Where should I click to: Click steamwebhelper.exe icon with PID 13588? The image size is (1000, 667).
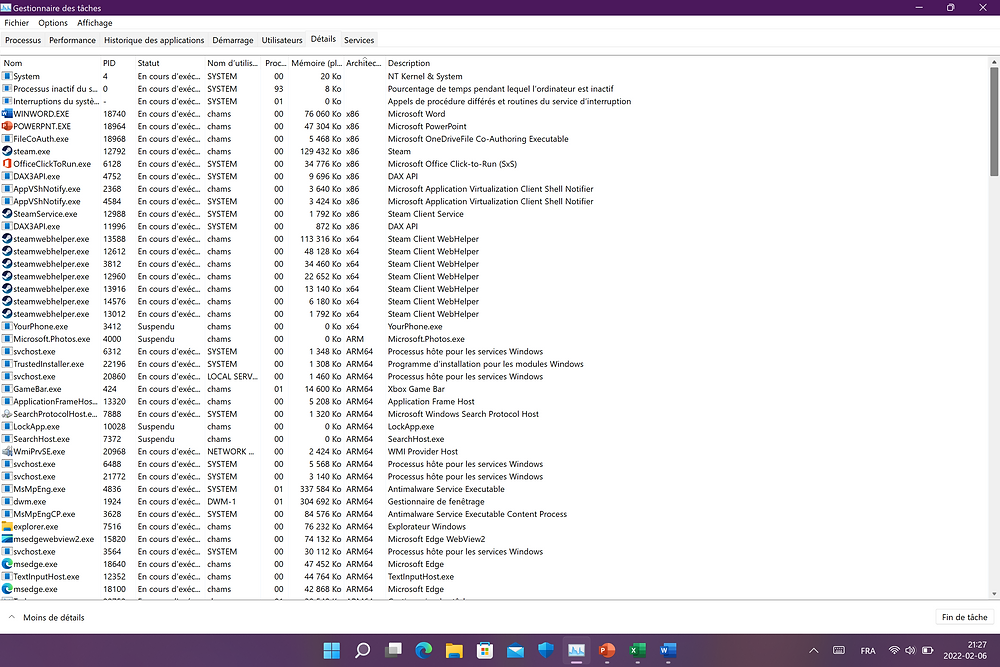point(7,239)
